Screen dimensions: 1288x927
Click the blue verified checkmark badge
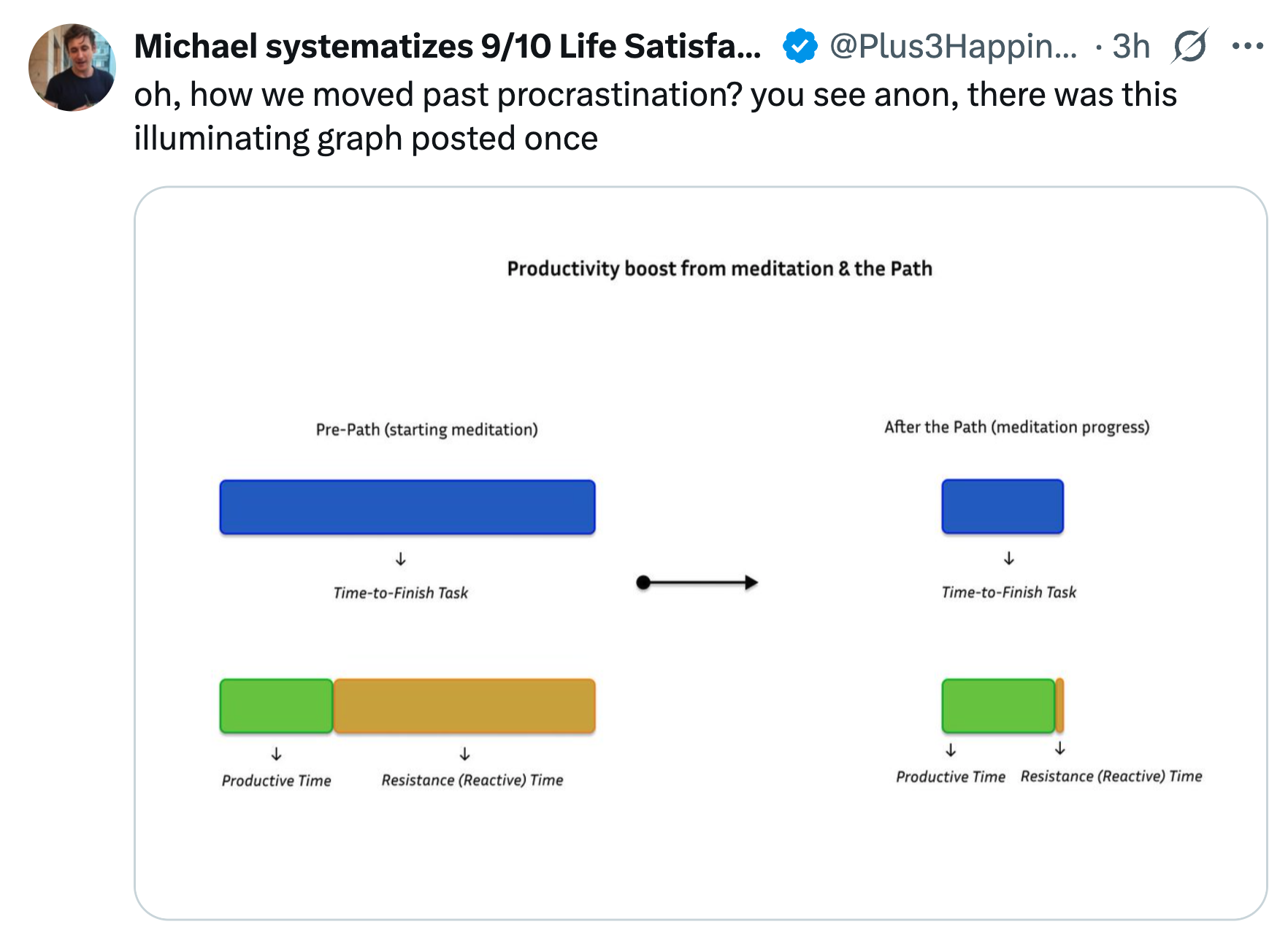coord(800,47)
